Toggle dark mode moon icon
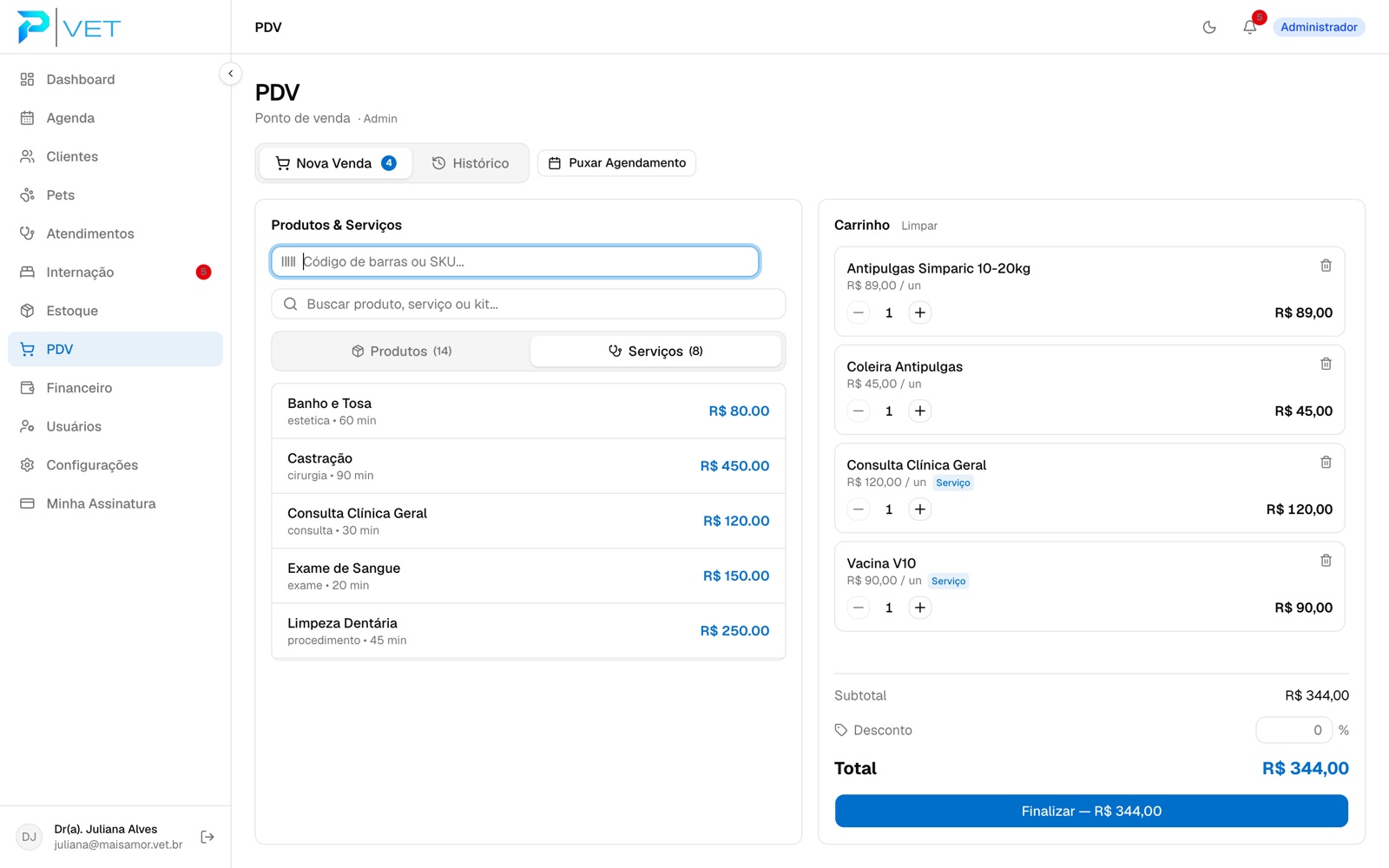This screenshot has width=1389, height=868. (x=1209, y=27)
